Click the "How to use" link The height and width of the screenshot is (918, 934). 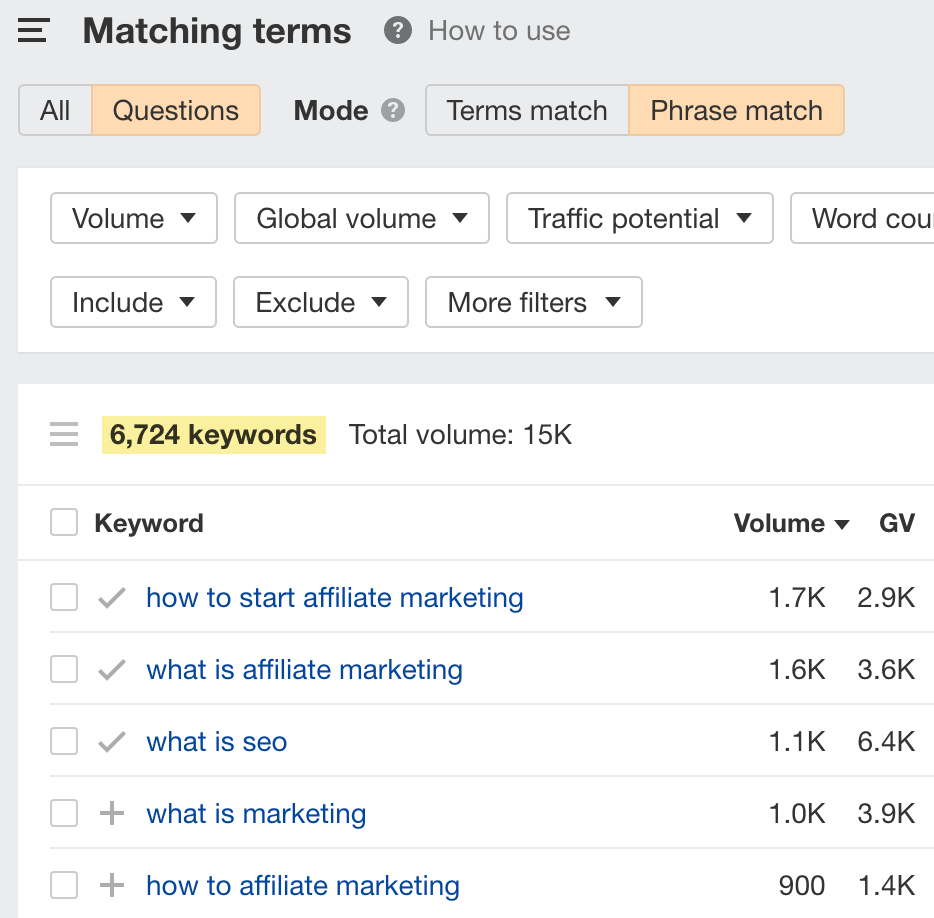click(498, 31)
